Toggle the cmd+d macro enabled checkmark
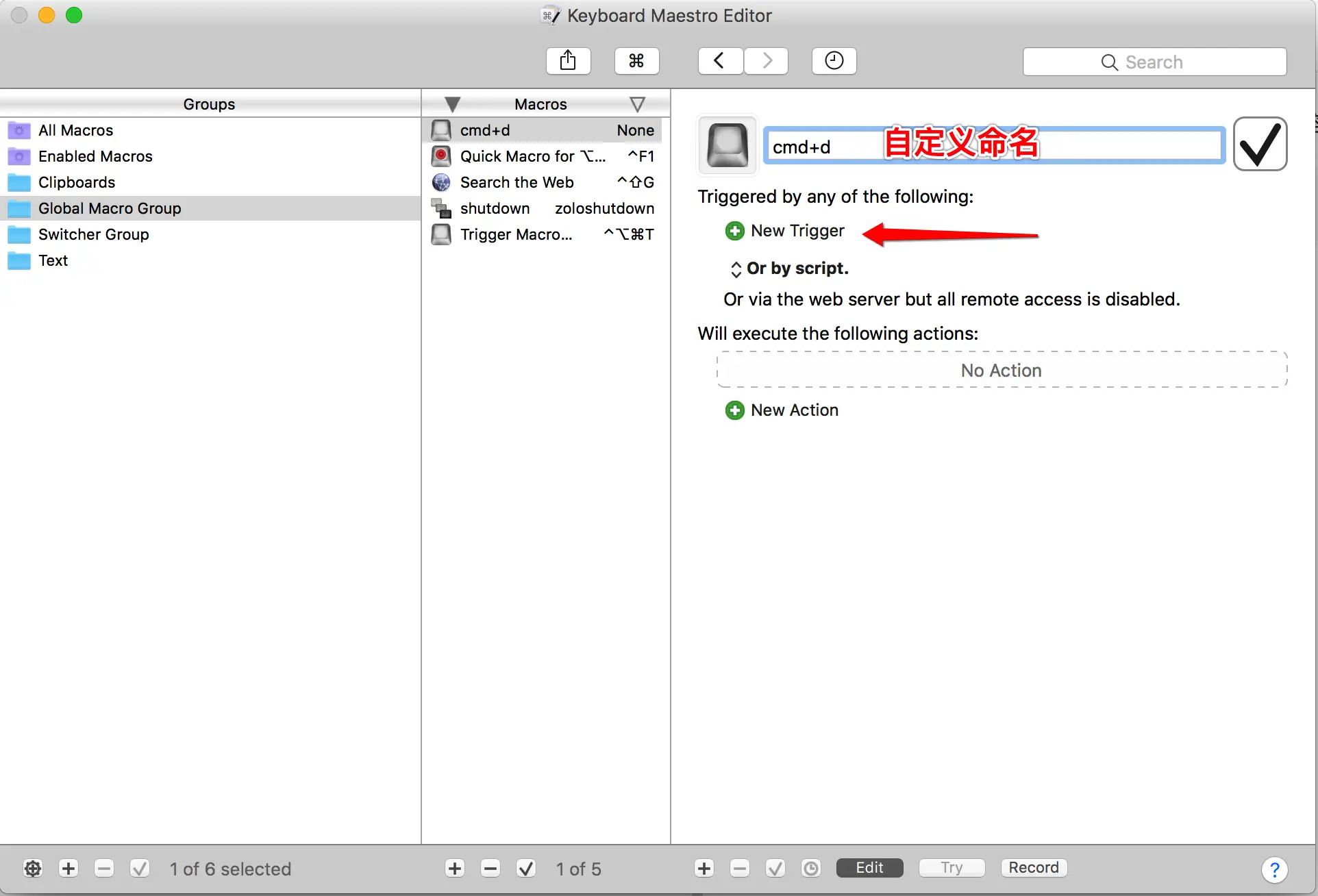This screenshot has height=896, width=1318. [1260, 144]
